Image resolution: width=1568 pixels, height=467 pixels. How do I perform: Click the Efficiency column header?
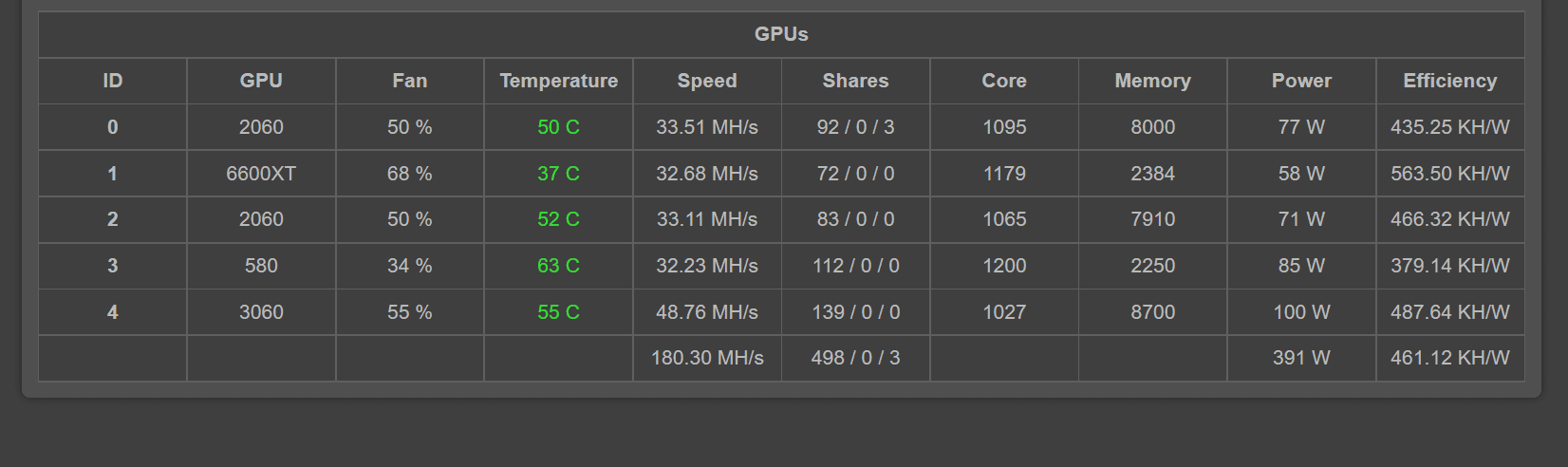click(1449, 81)
